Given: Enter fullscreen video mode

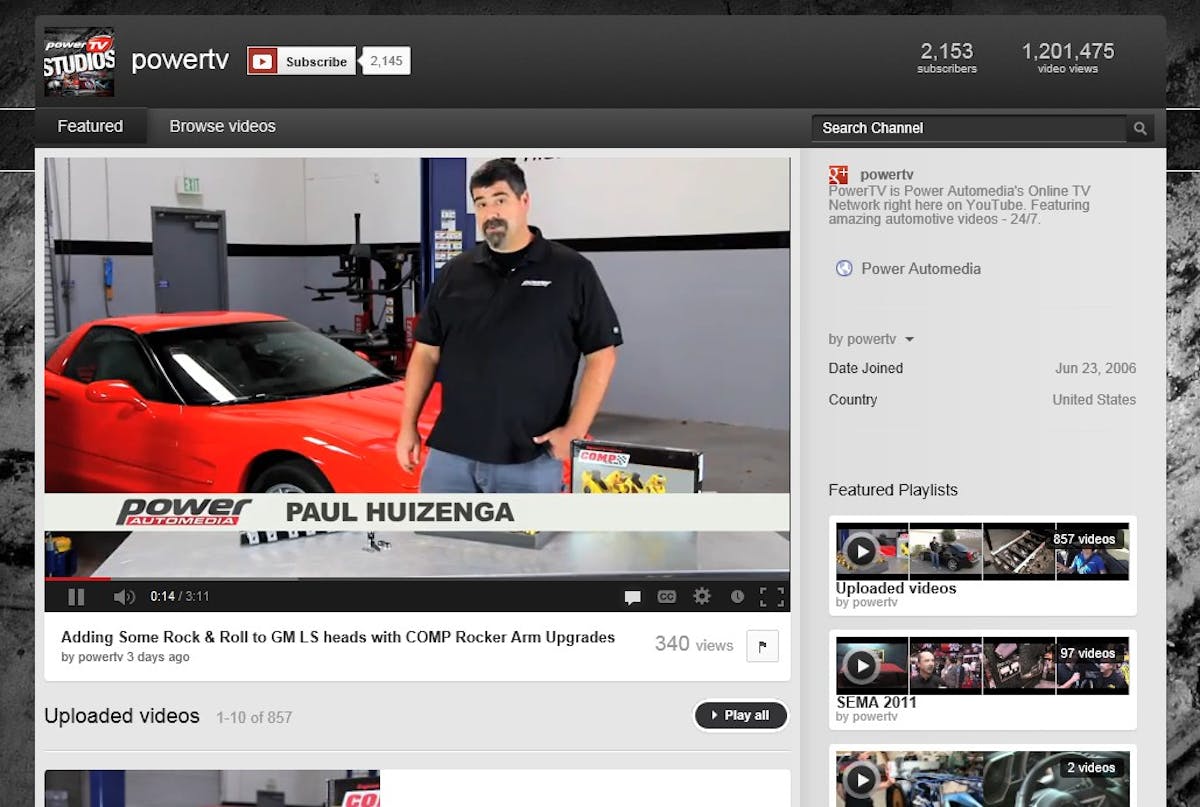Looking at the screenshot, I should pos(772,597).
